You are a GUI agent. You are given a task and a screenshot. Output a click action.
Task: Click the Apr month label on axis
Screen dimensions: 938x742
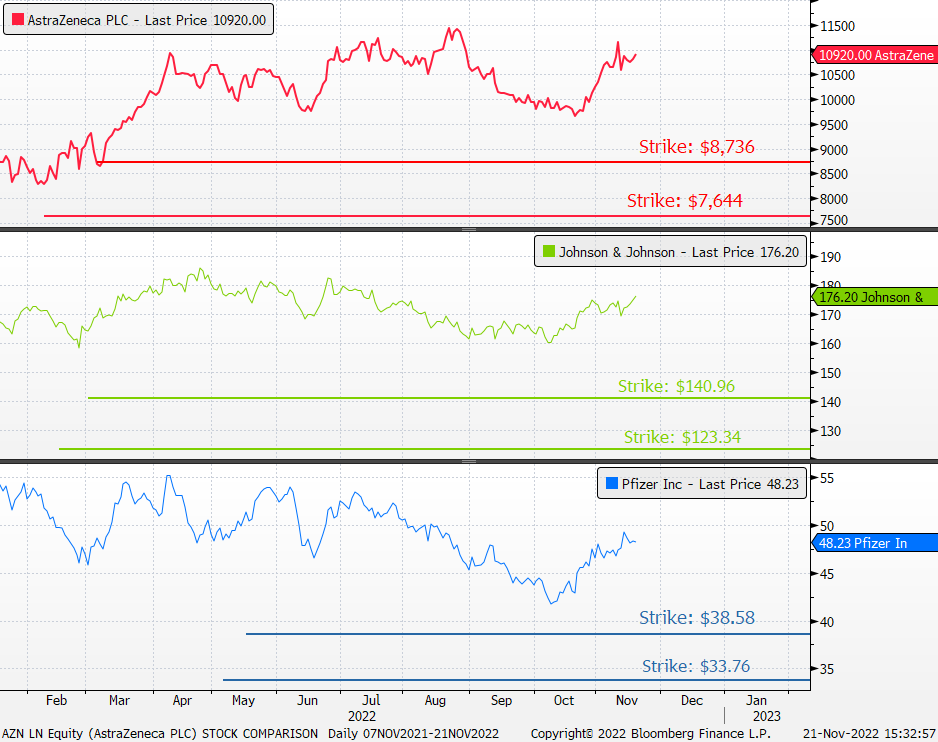(182, 700)
